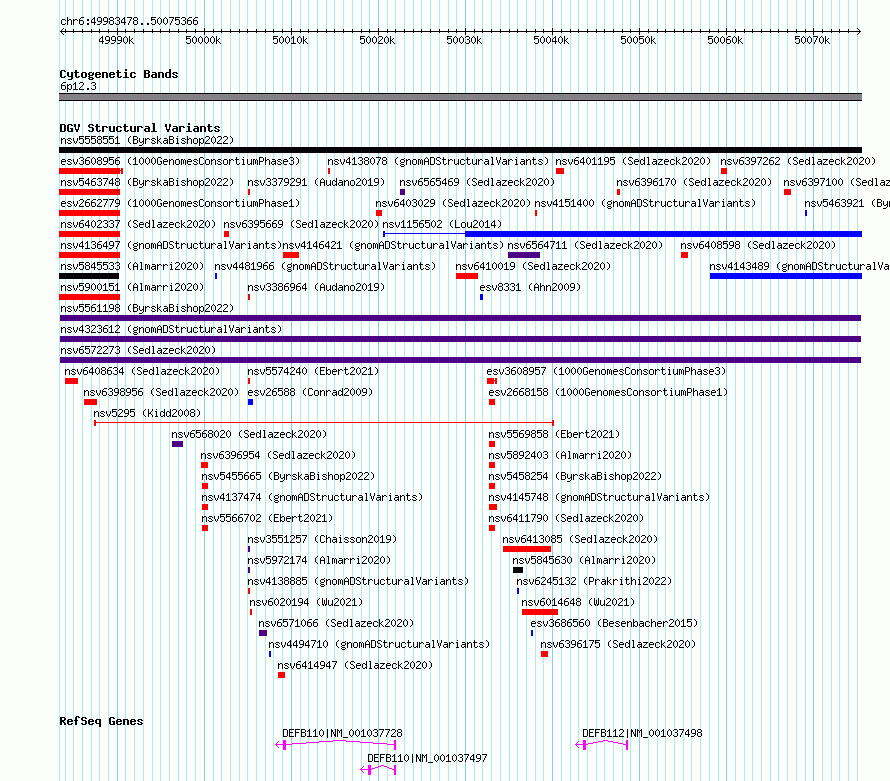Select nsv5892403 (Almarri2020) label
The image size is (890, 781).
(x=560, y=455)
